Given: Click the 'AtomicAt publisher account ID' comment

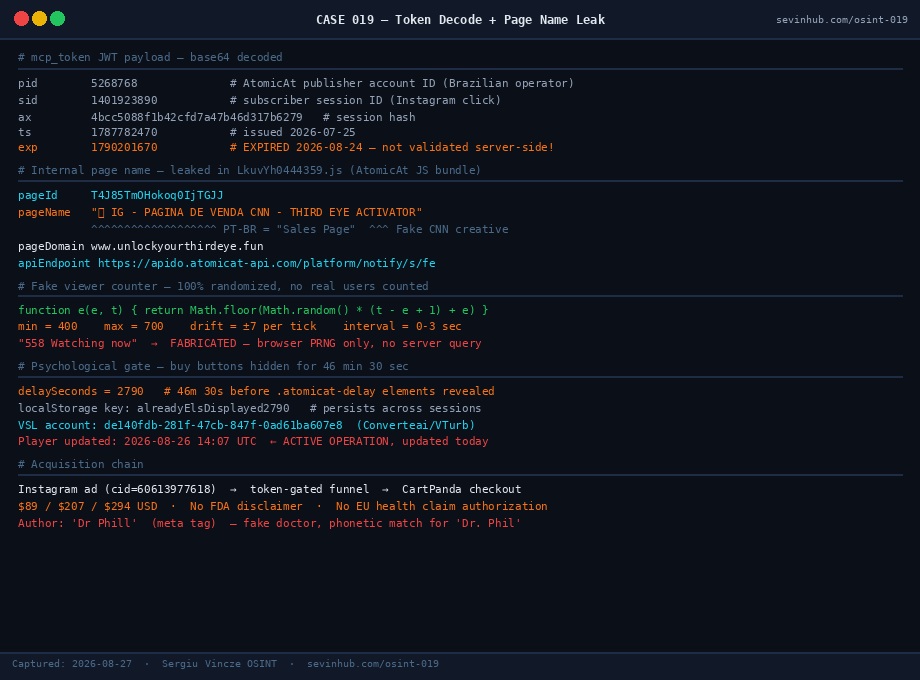Looking at the screenshot, I should (x=402, y=83).
